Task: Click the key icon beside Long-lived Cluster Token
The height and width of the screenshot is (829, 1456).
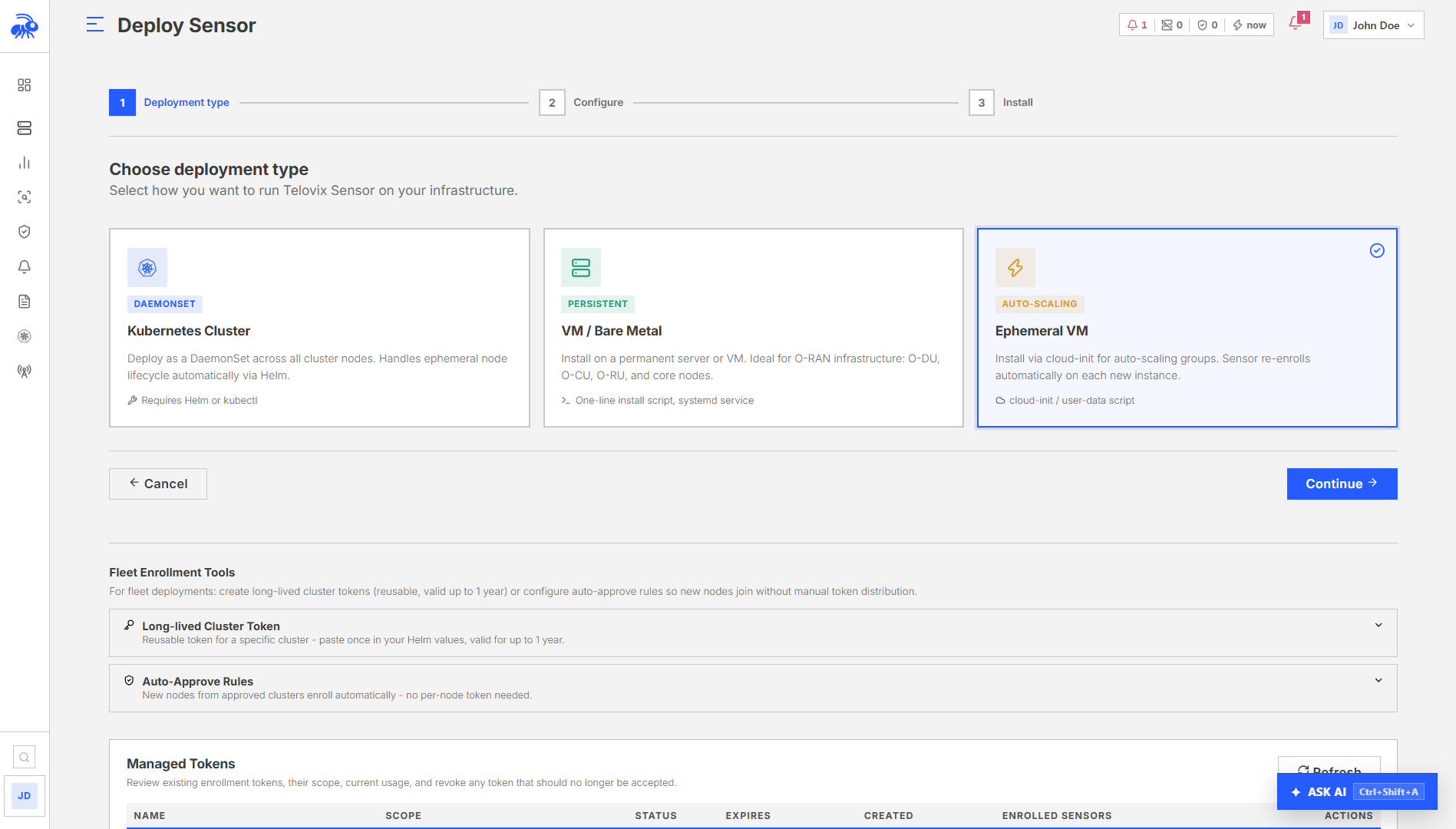Action: pyautogui.click(x=129, y=626)
